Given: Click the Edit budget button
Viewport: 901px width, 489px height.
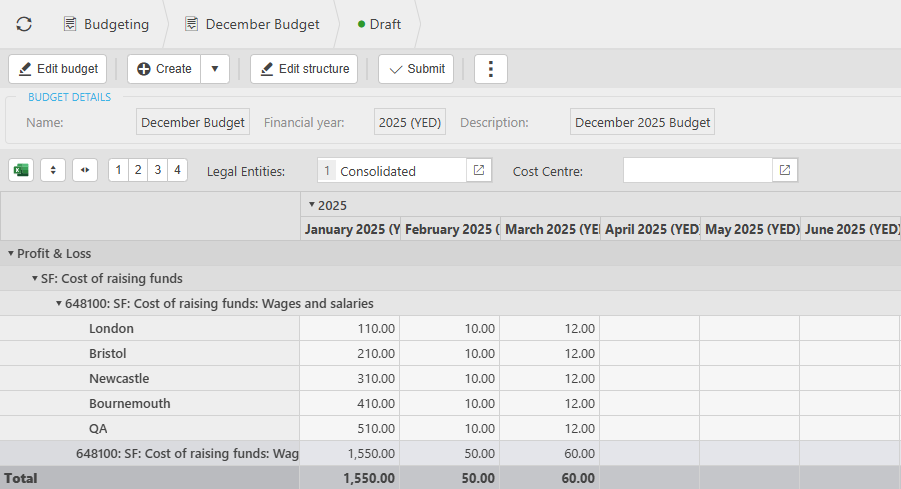Looking at the screenshot, I should 58,69.
